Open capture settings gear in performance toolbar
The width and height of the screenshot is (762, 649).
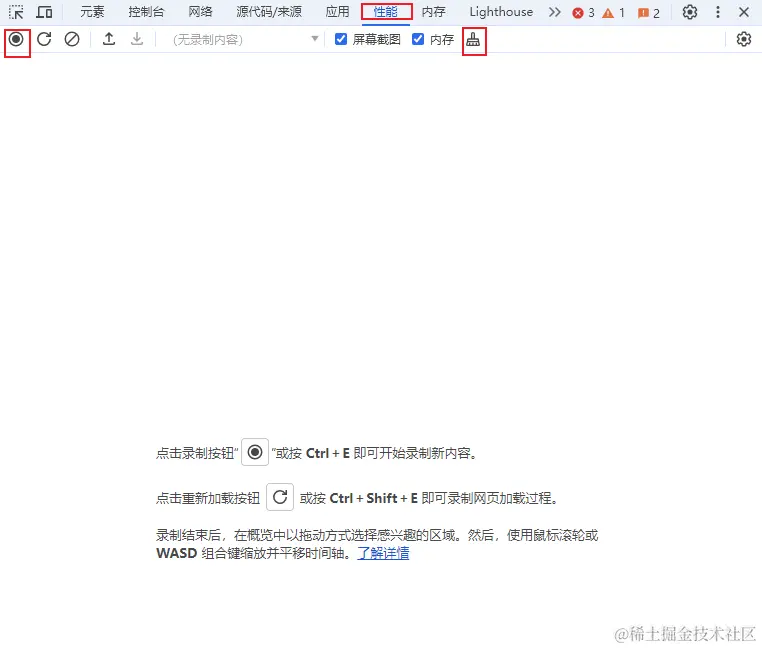click(x=744, y=39)
